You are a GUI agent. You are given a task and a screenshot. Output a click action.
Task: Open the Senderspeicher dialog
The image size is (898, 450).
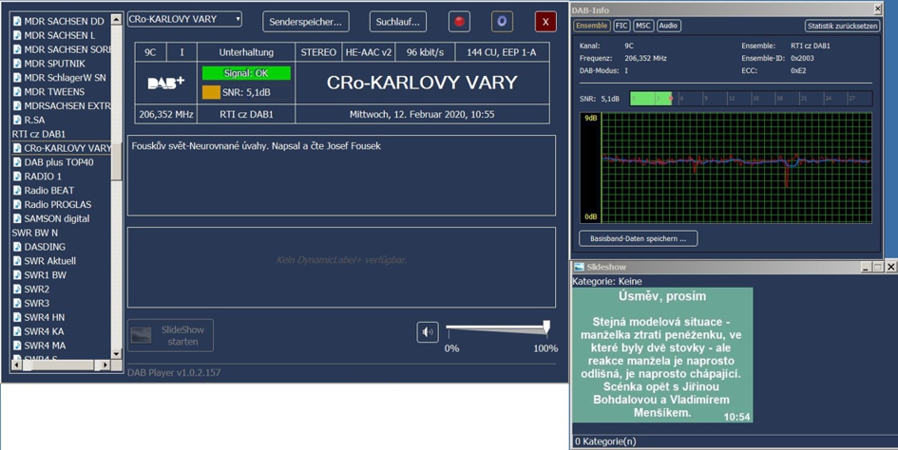coord(306,22)
